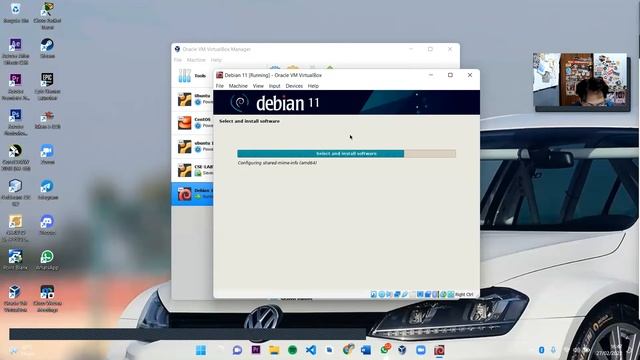Open Chat from the taskbar

[x=237, y=350]
